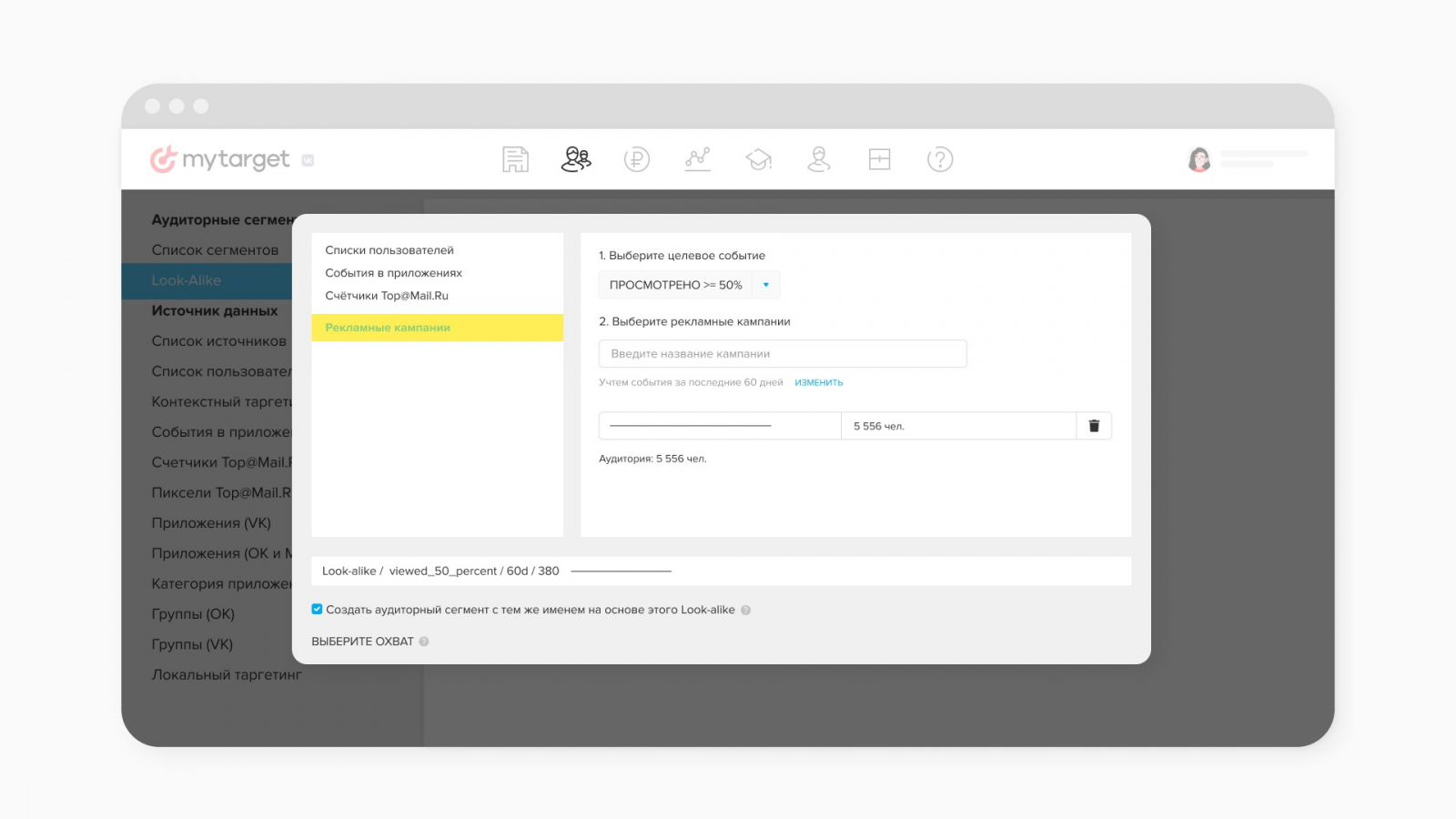This screenshot has width=1456, height=819.
Task: Open Список пользователей sidebar item
Action: tap(221, 371)
